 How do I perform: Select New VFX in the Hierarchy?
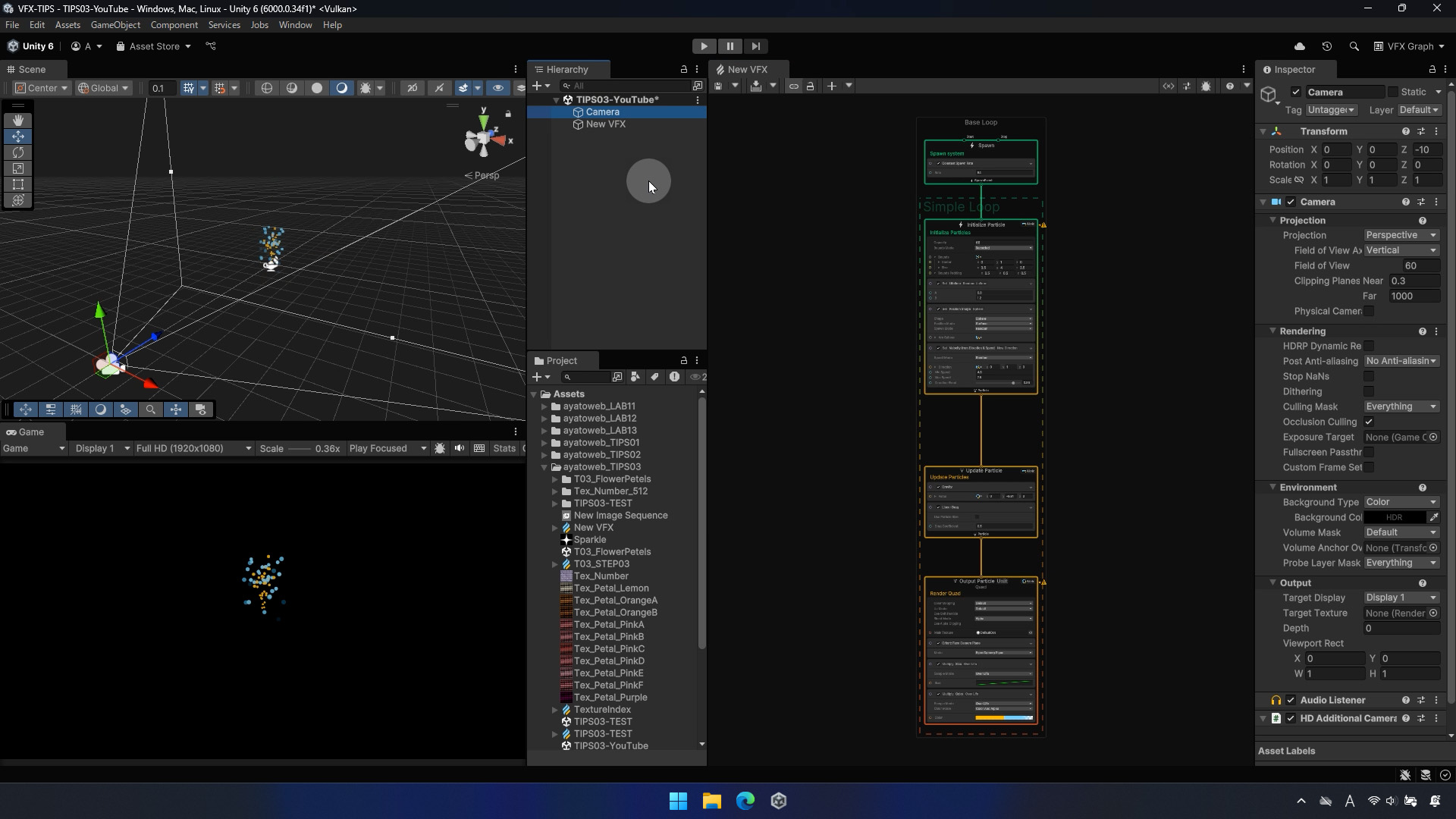[x=605, y=124]
